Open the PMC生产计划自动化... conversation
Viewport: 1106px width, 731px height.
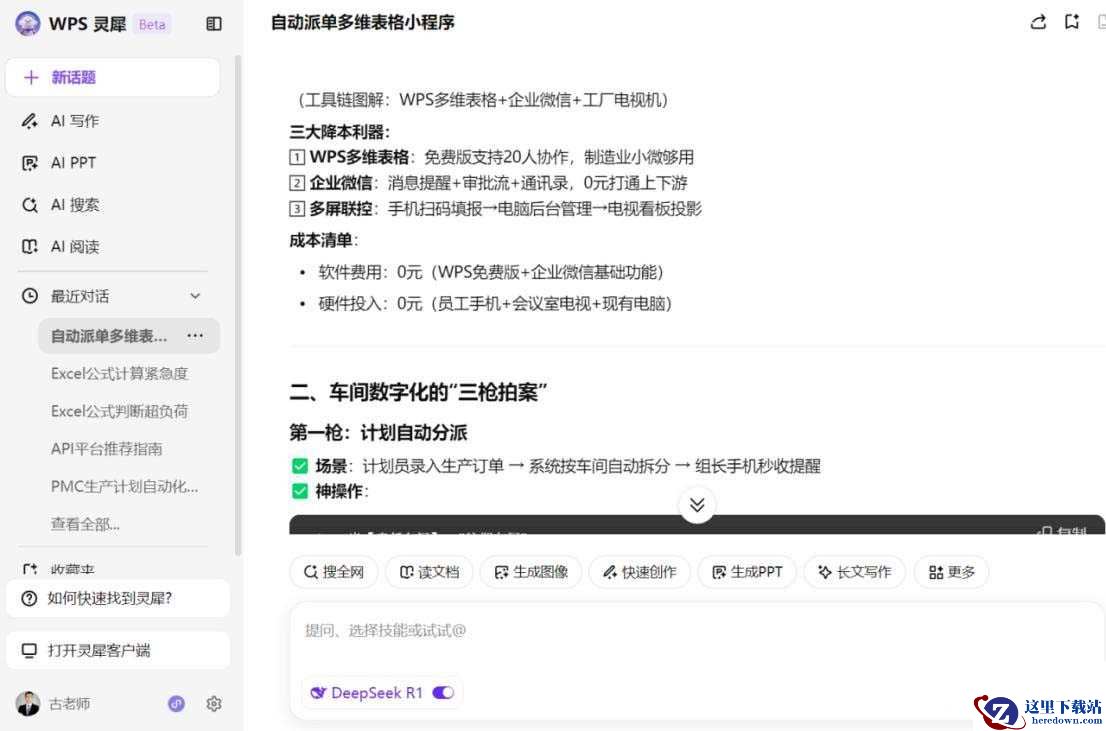click(x=124, y=487)
